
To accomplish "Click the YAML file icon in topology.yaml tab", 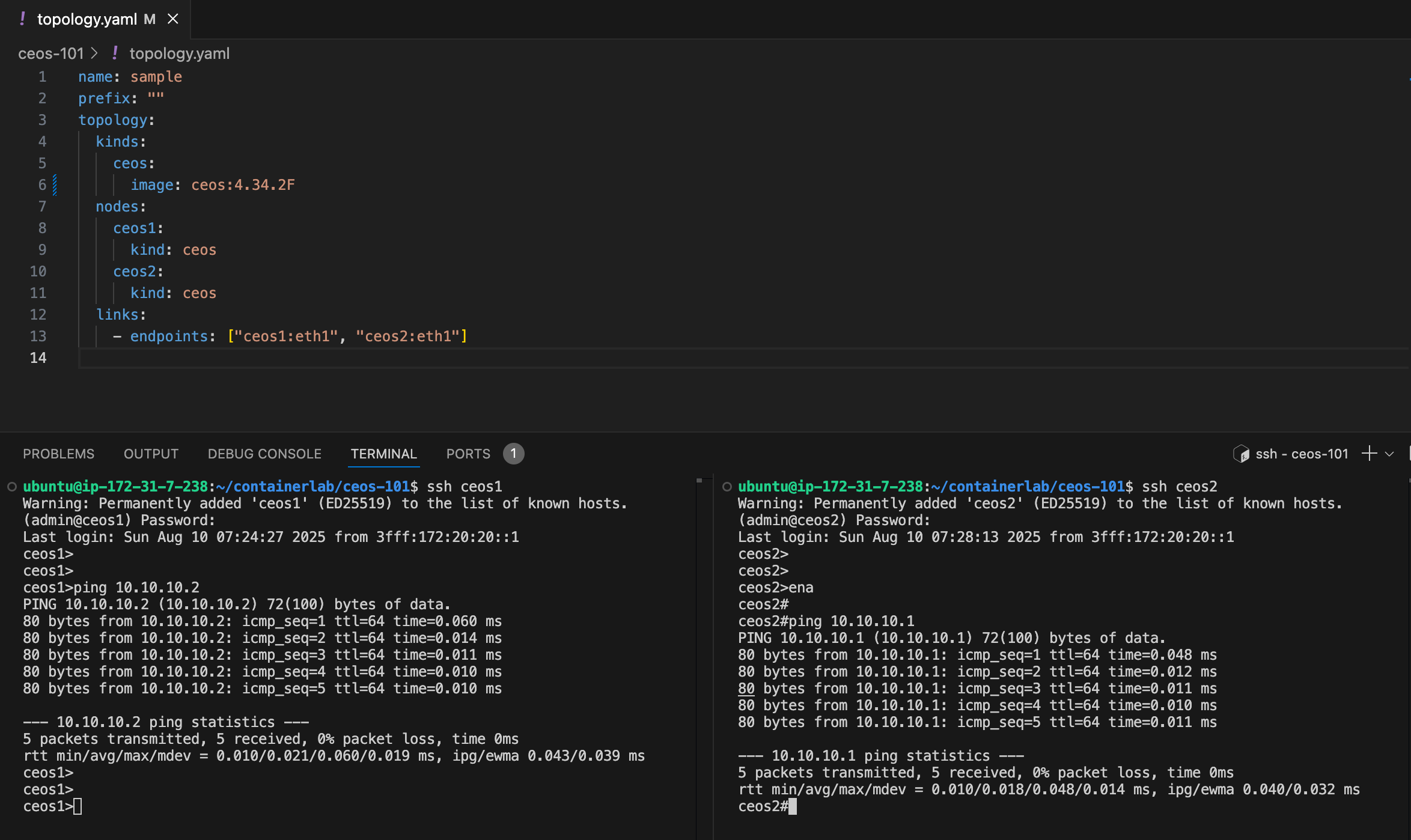I will tap(23, 19).
